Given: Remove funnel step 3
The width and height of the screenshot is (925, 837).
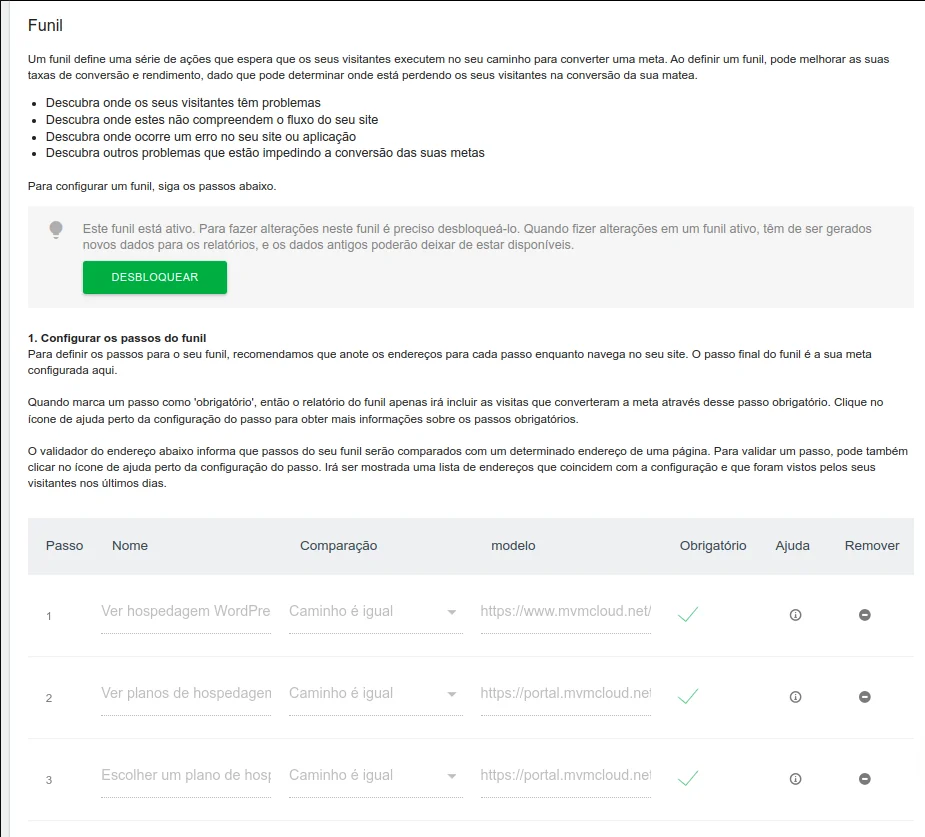Looking at the screenshot, I should (x=865, y=779).
